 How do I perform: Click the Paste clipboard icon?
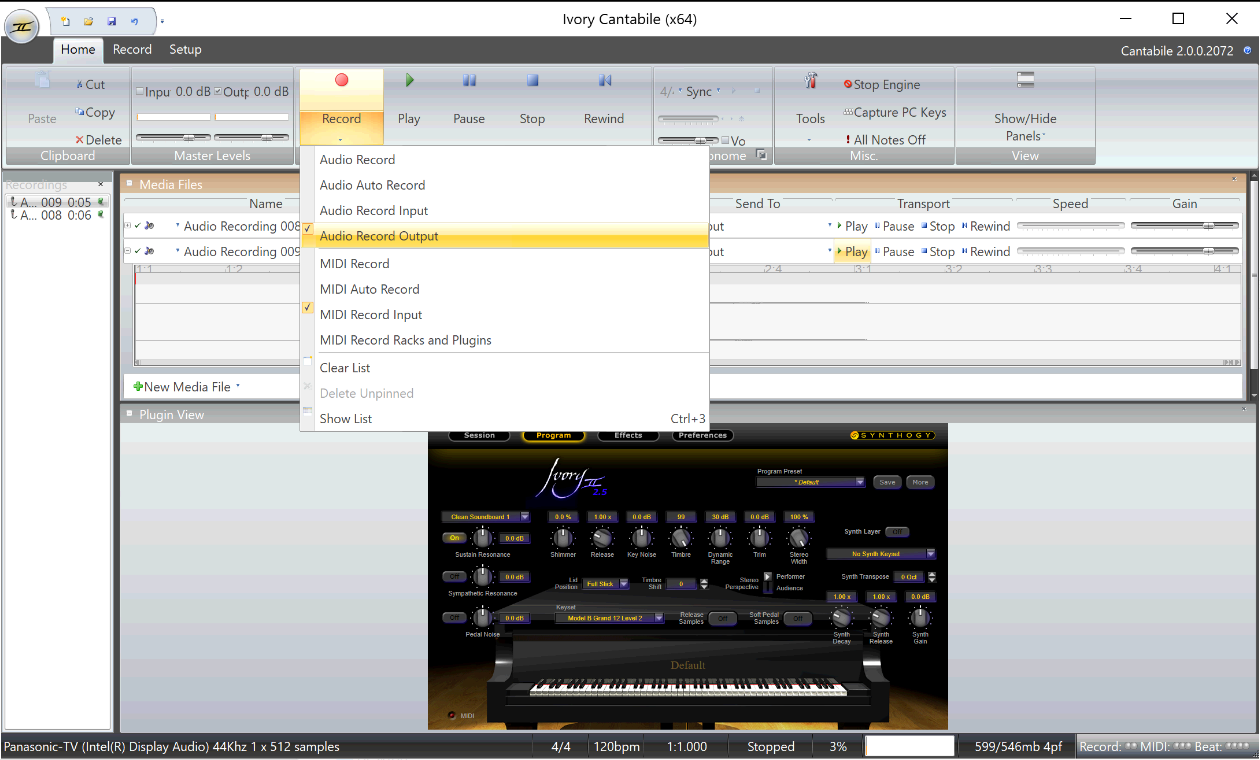[42, 81]
